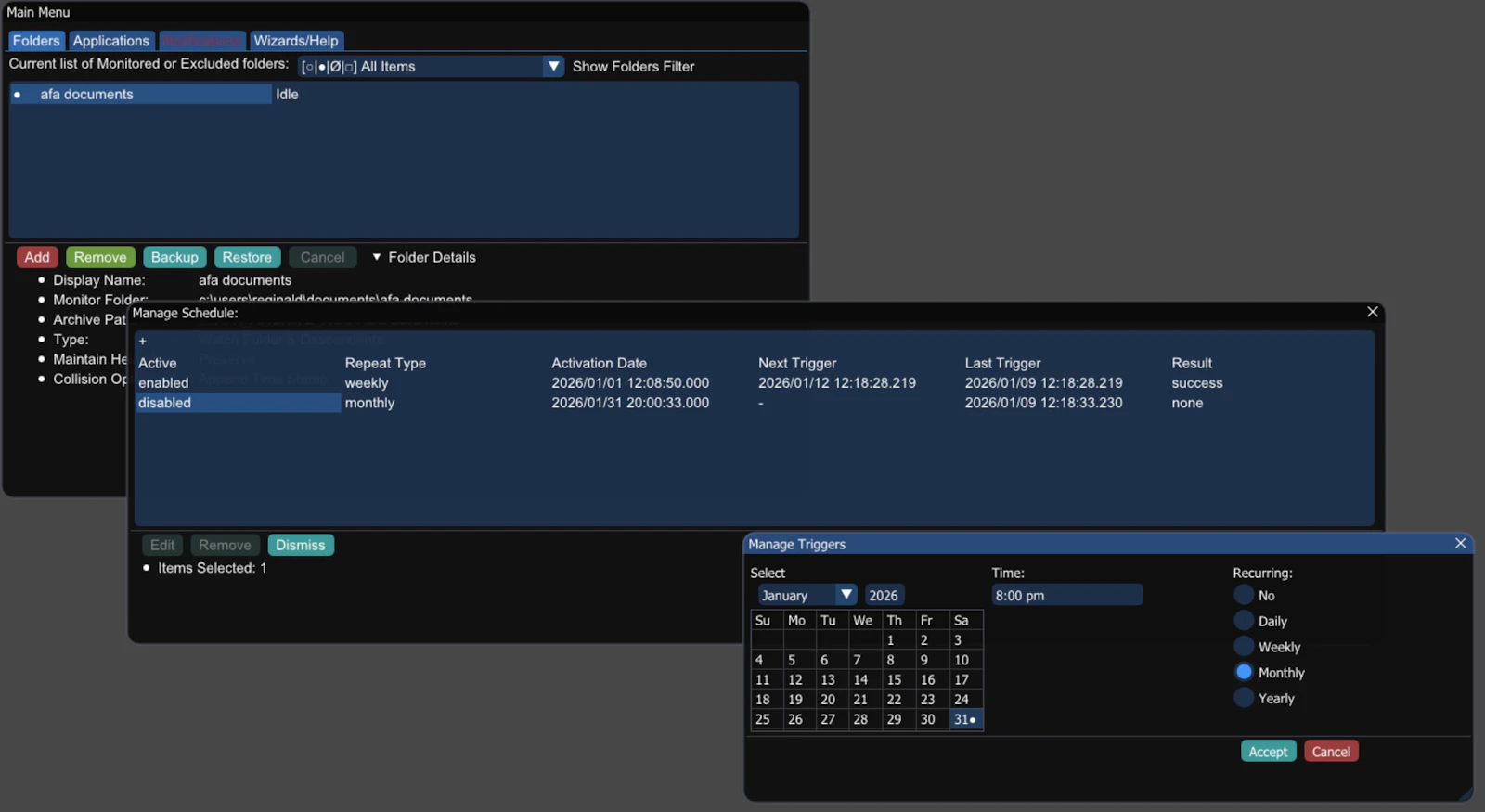Click the monthly repeat type cell

point(369,403)
